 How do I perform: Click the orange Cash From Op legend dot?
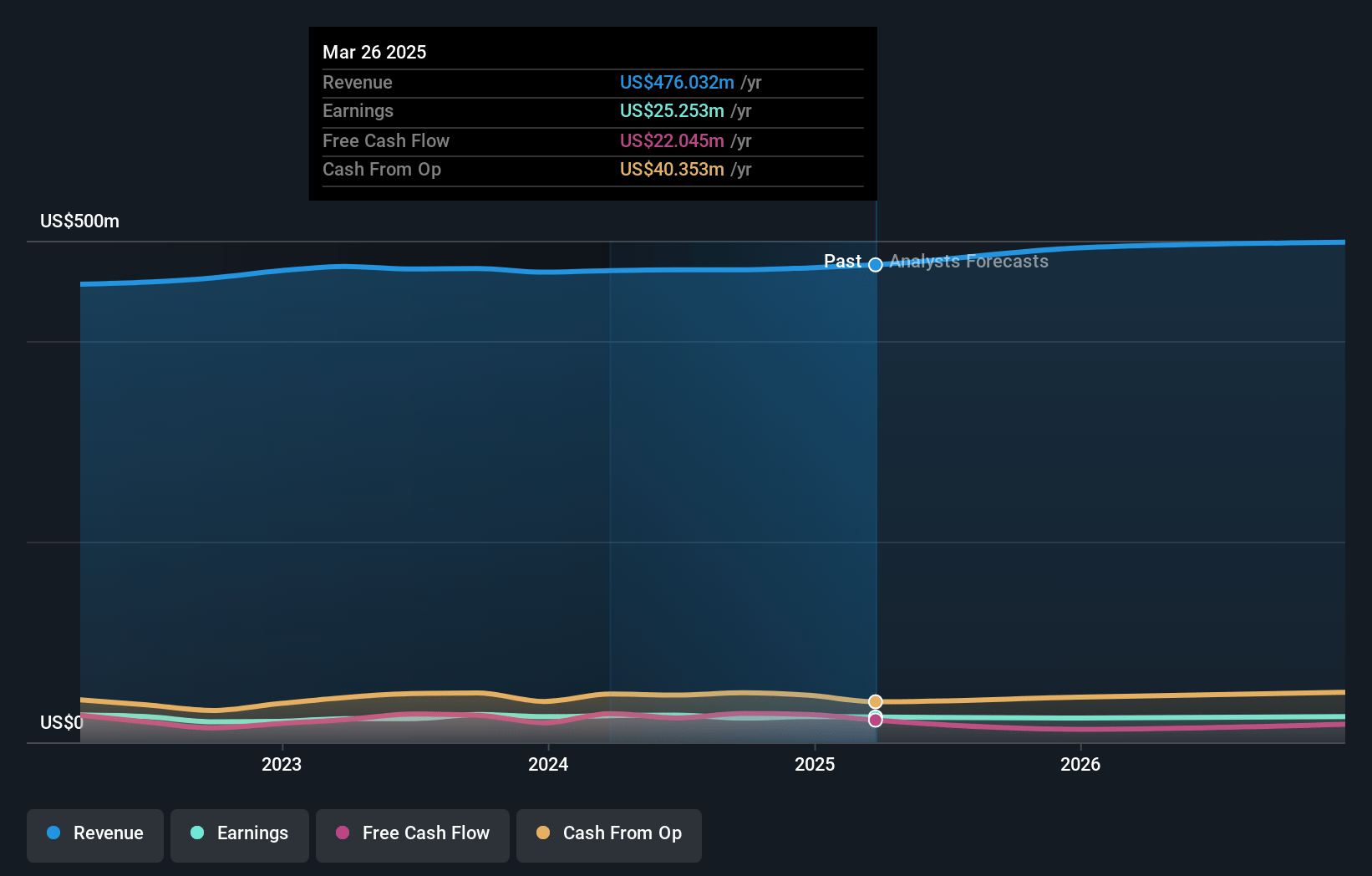[x=543, y=833]
